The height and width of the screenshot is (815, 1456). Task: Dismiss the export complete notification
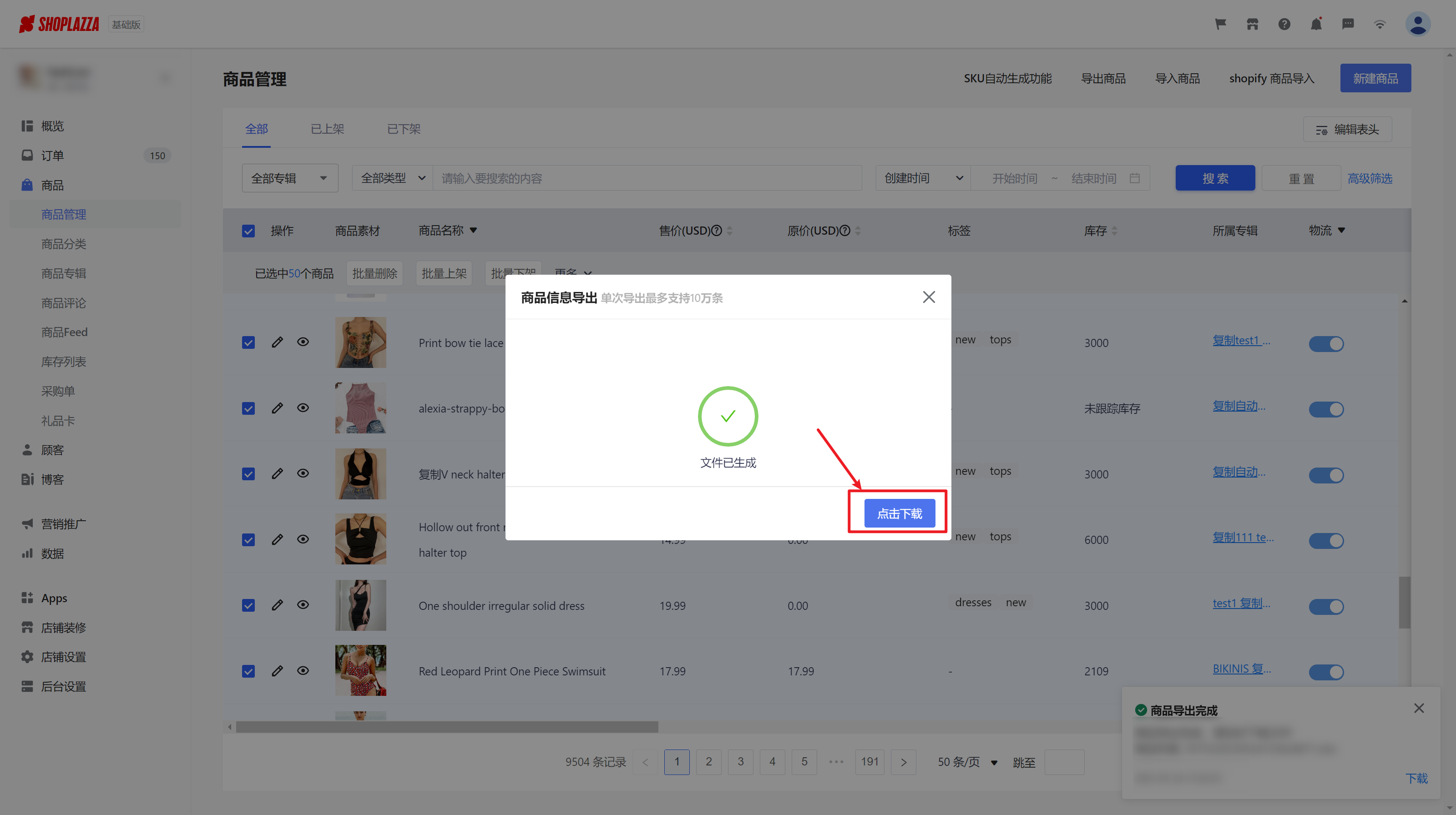point(1419,708)
